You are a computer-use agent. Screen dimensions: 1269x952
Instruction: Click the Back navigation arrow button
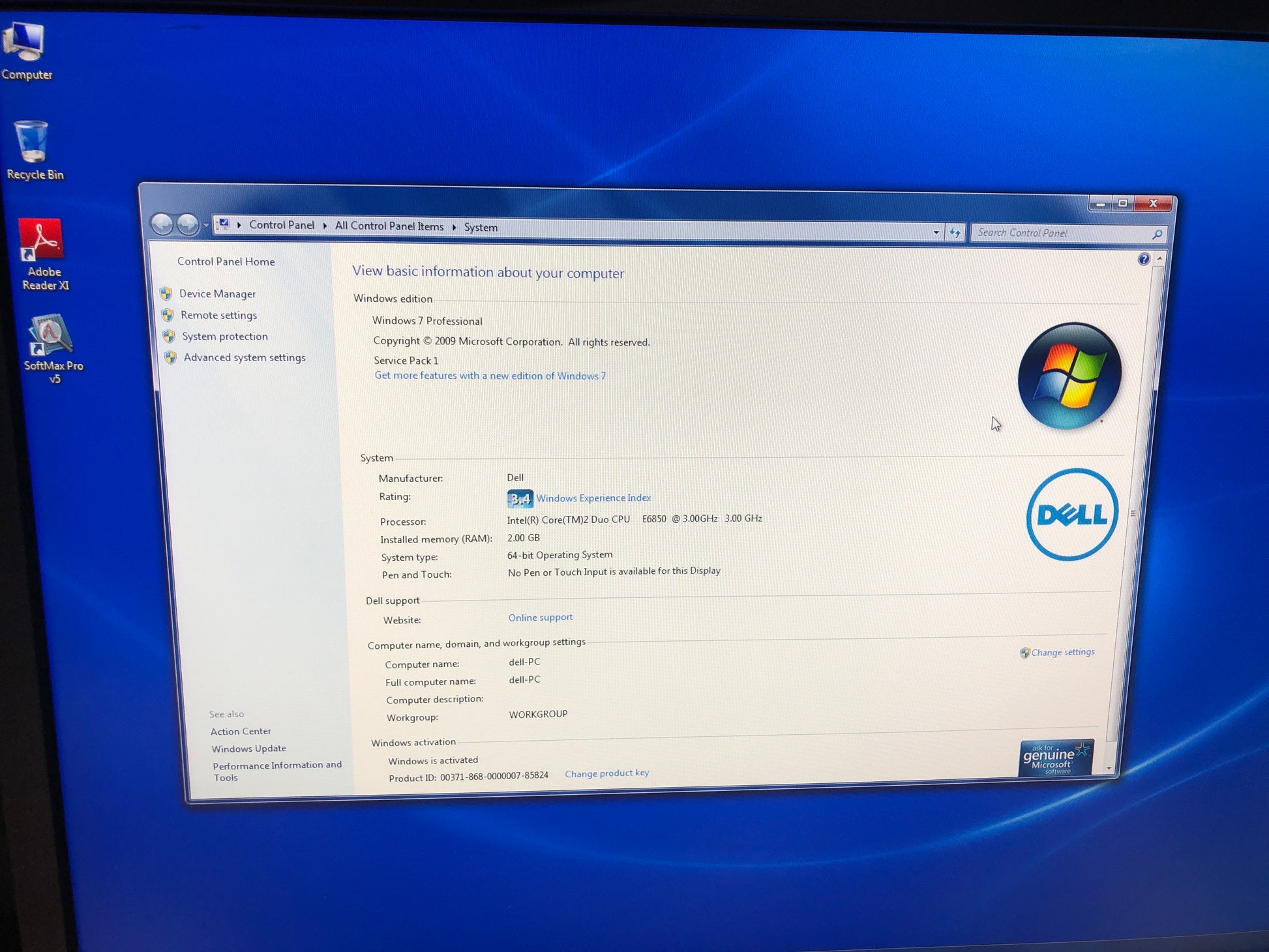162,225
